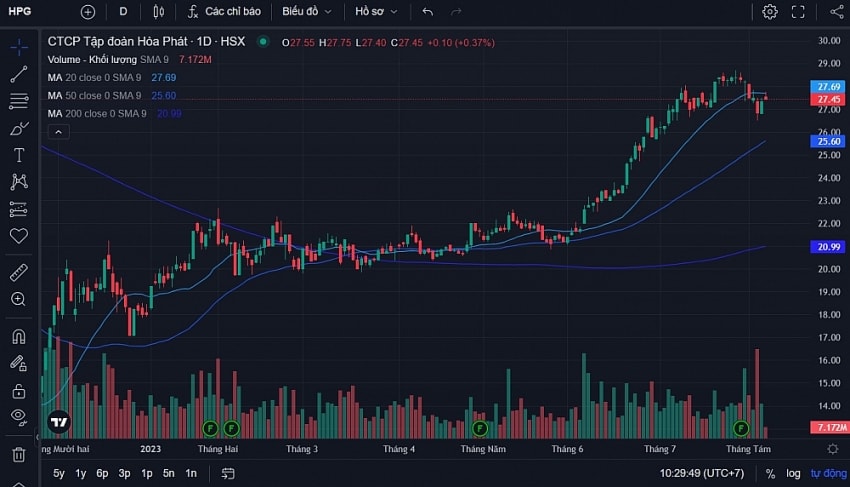The image size is (850, 487).
Task: Open Các chỉ báo indicators
Action: pos(224,11)
